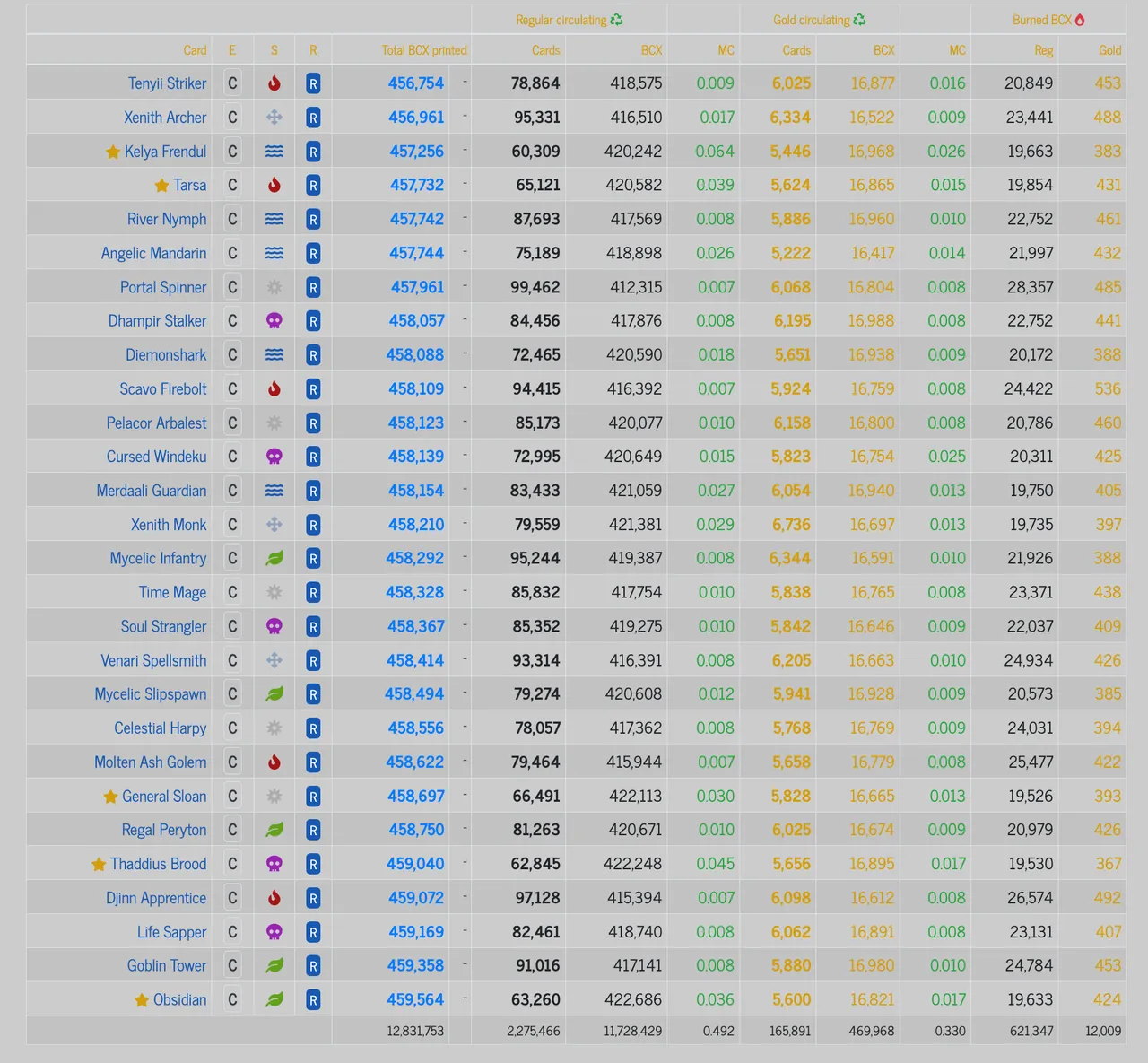
Task: Open the Goblin Tower card link
Action: pyautogui.click(x=167, y=965)
